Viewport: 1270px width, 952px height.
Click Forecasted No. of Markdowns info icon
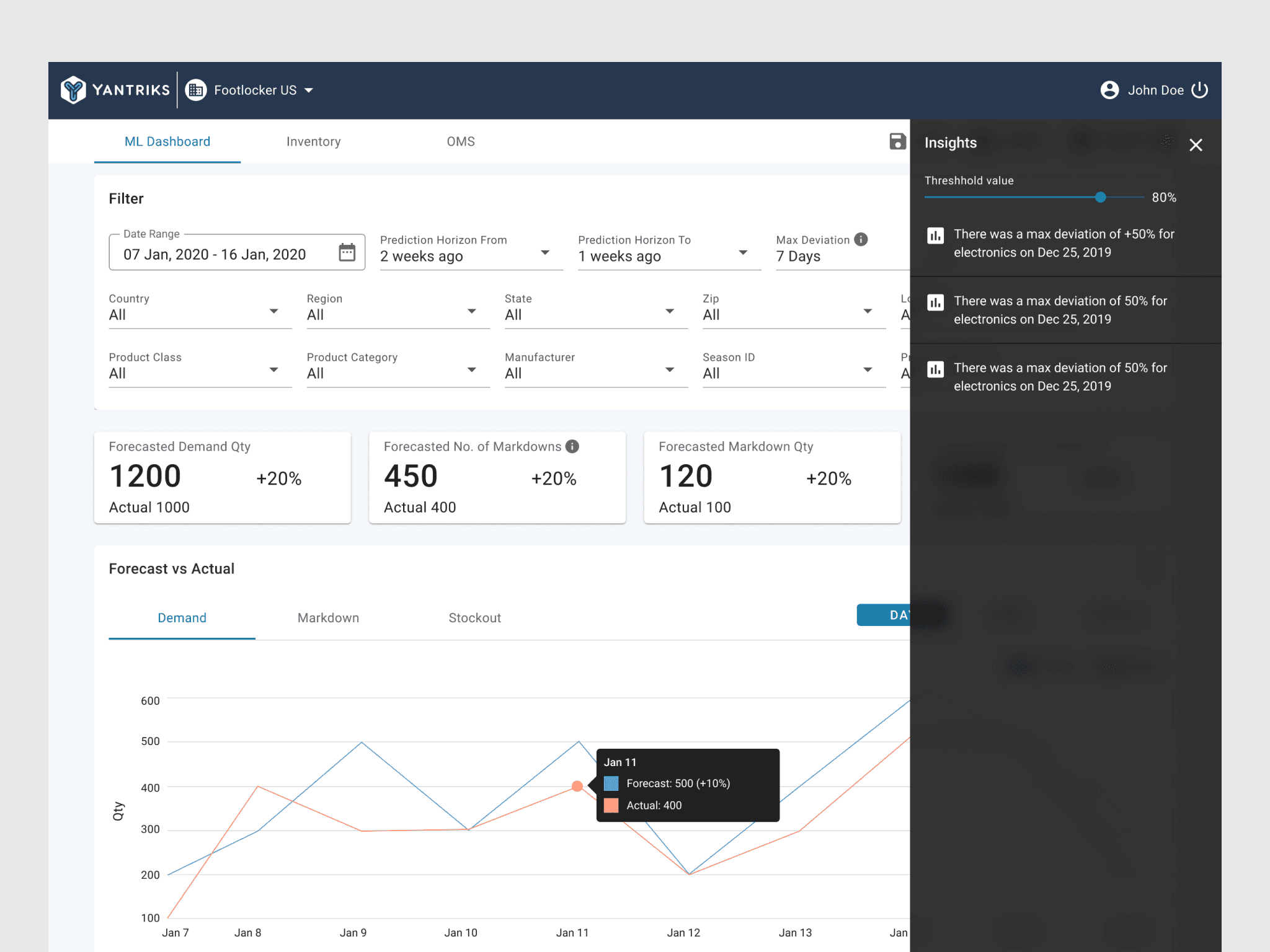(572, 446)
